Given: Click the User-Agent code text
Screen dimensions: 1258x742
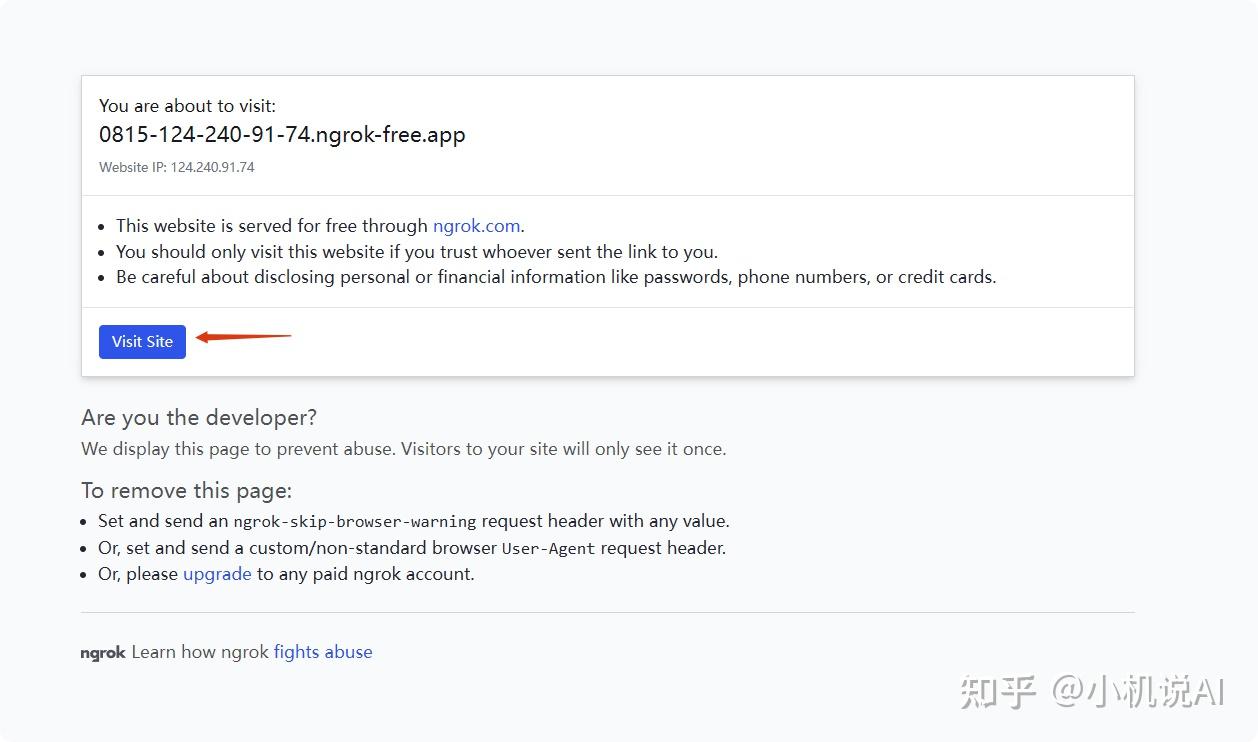Looking at the screenshot, I should [548, 549].
